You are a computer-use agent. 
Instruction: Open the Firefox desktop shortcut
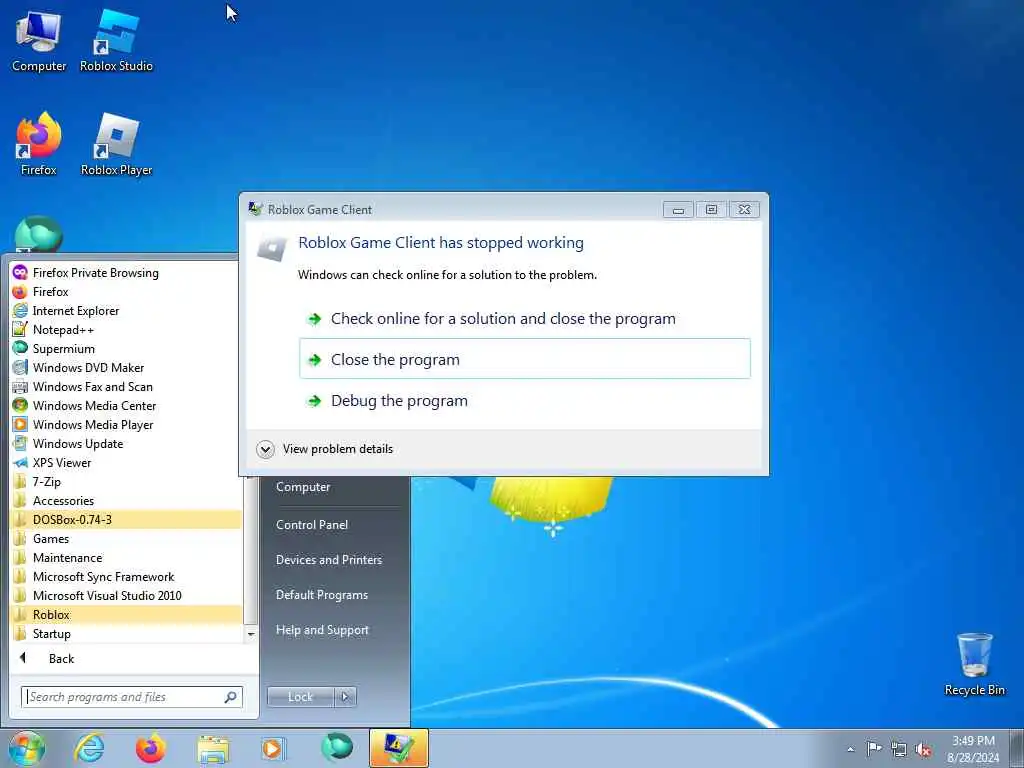(x=39, y=145)
